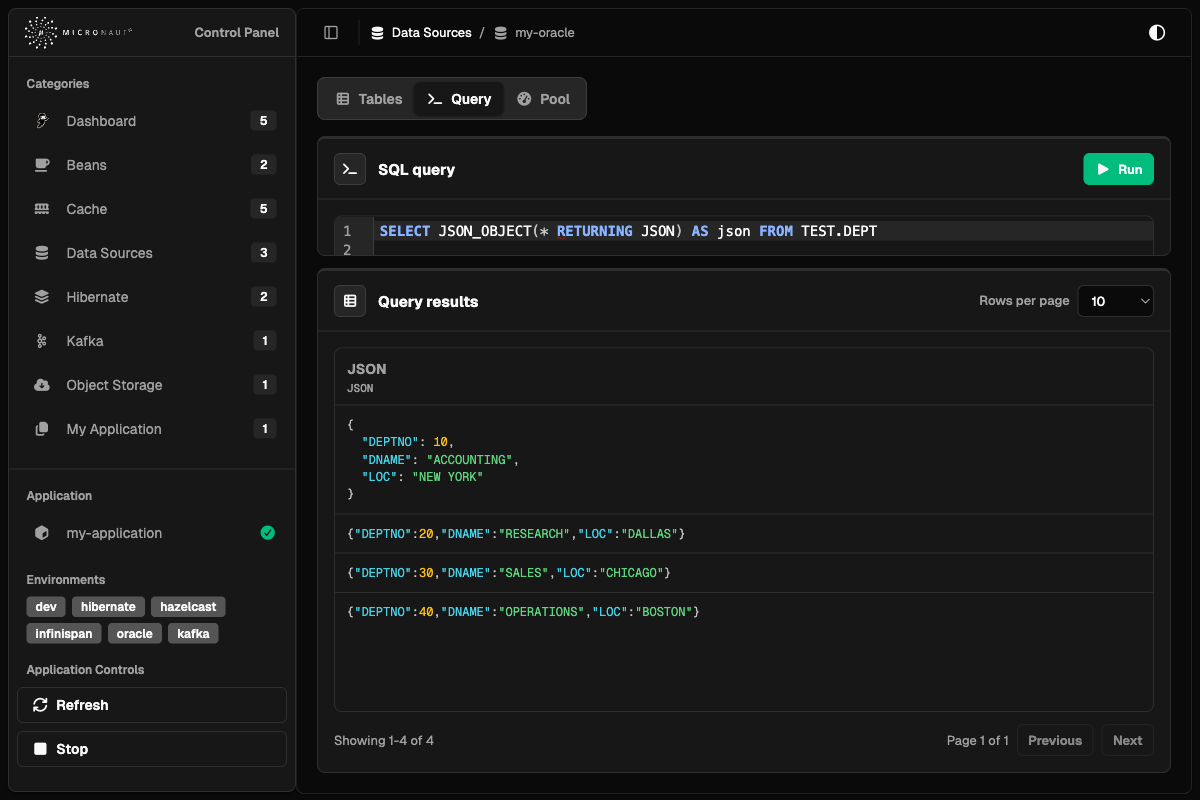1200x800 pixels.
Task: Click the SQL query terminal icon
Action: (x=350, y=169)
